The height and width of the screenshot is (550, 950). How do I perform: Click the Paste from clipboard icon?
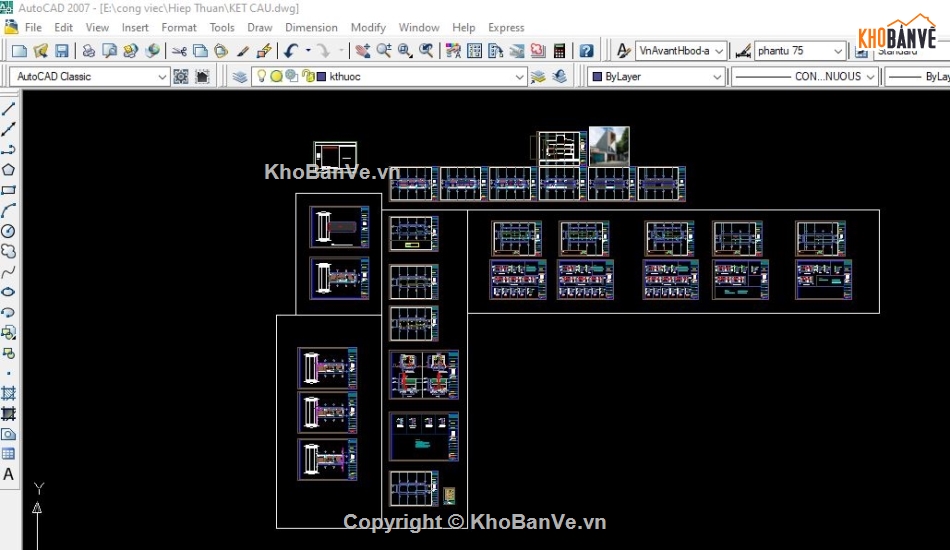pos(221,51)
